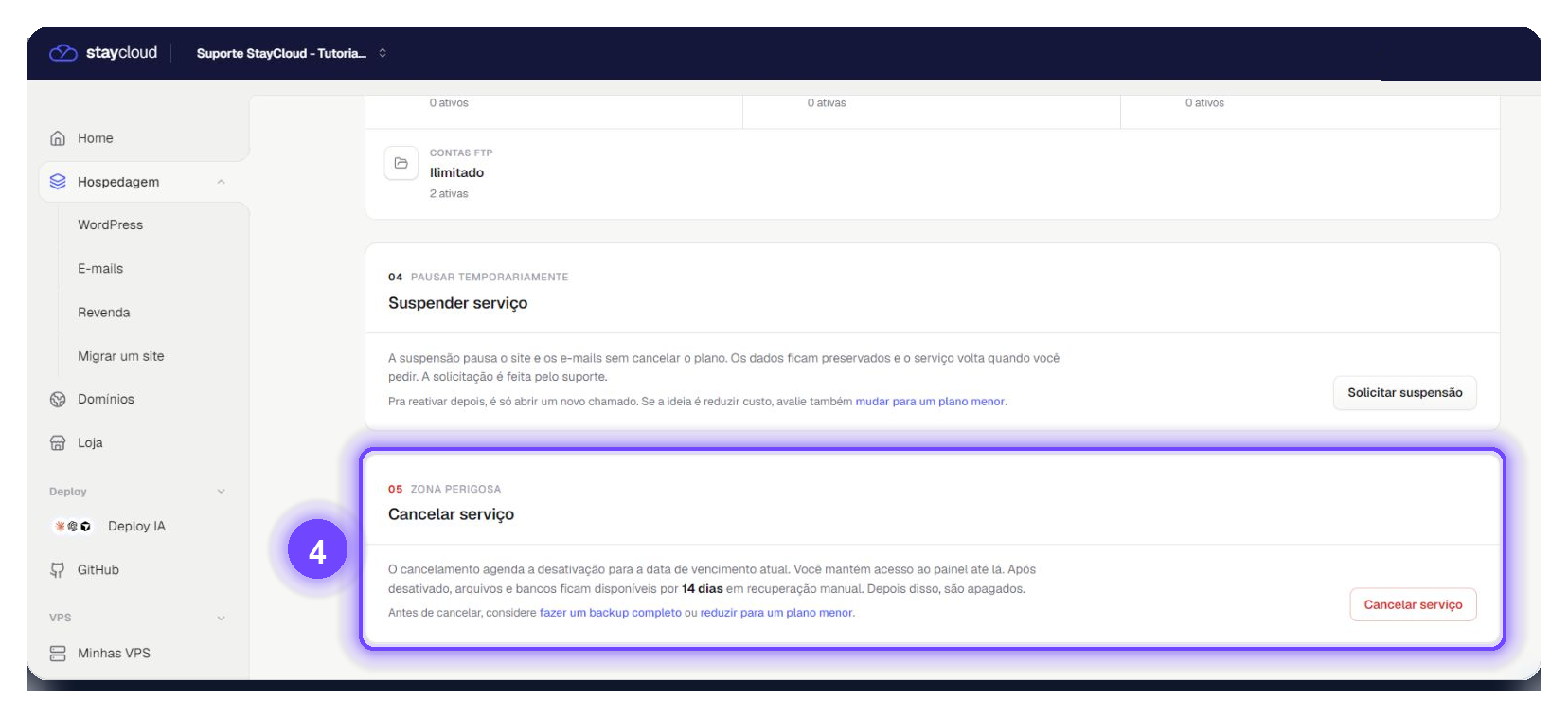Click the Contas FTP folder icon
Viewport: 1568px width, 718px height.
(401, 163)
